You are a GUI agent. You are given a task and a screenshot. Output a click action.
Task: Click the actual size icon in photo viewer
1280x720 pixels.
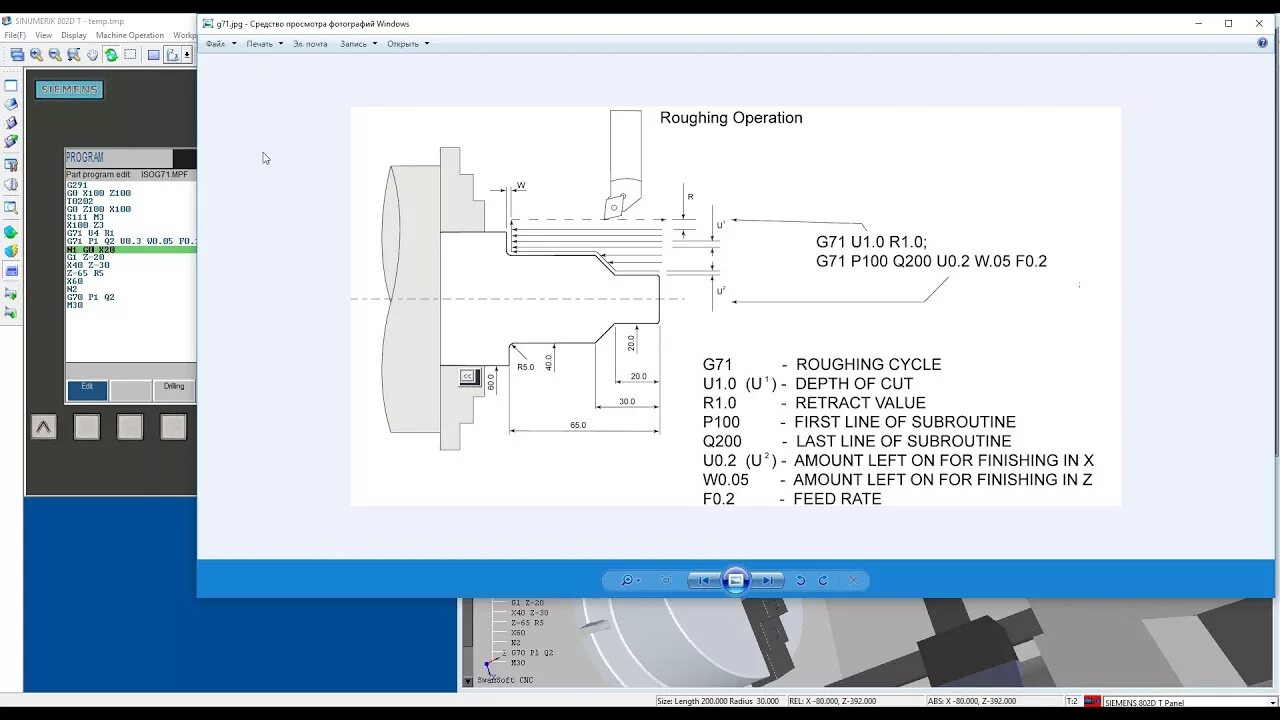click(x=666, y=580)
